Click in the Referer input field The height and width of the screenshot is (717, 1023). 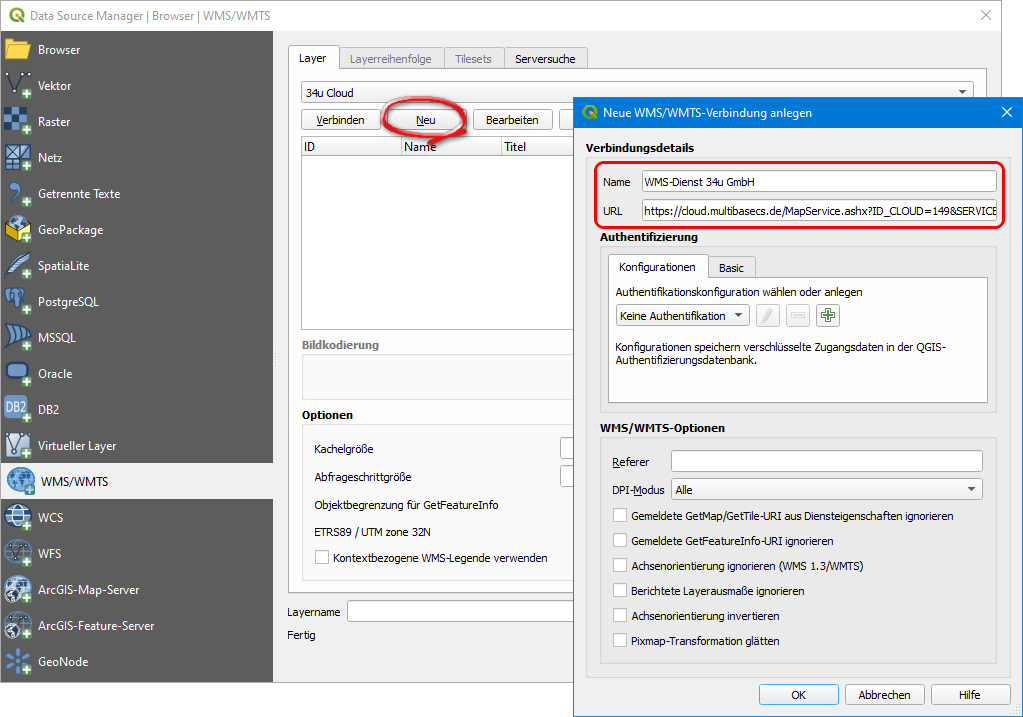pos(826,461)
